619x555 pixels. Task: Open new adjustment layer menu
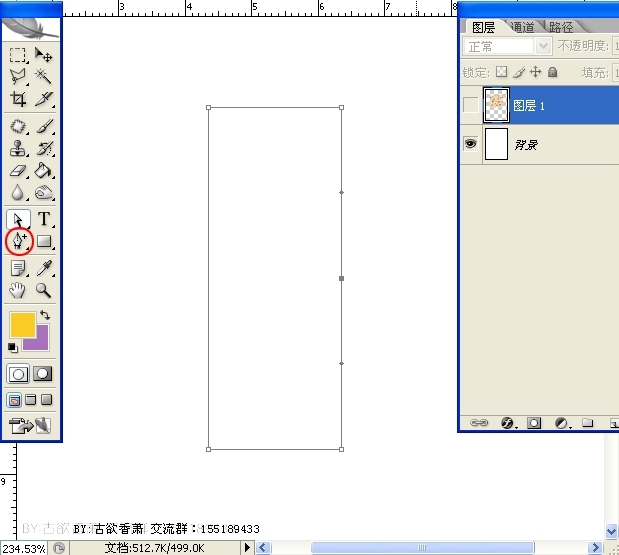click(x=562, y=423)
